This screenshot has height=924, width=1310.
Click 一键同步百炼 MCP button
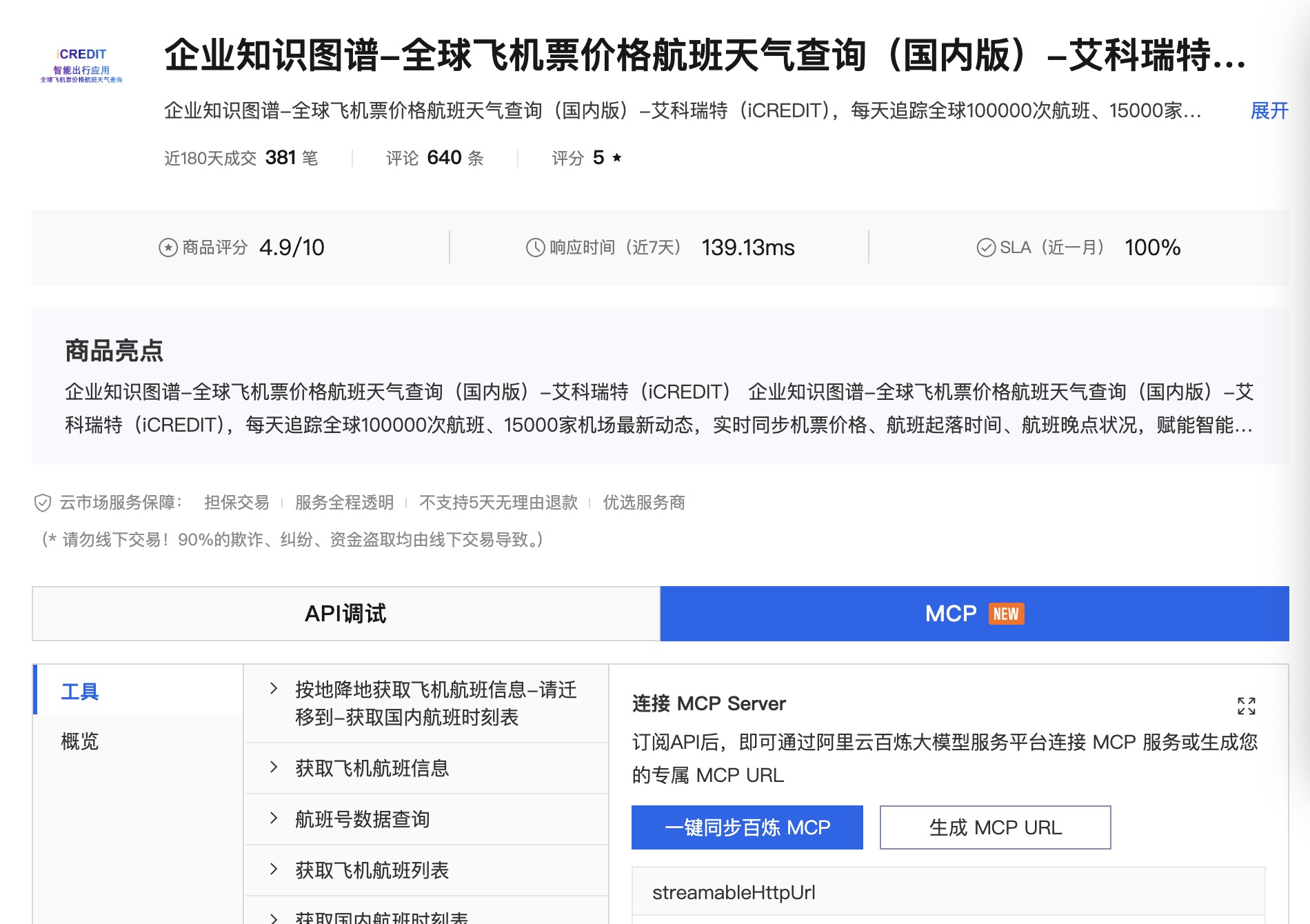pyautogui.click(x=747, y=827)
